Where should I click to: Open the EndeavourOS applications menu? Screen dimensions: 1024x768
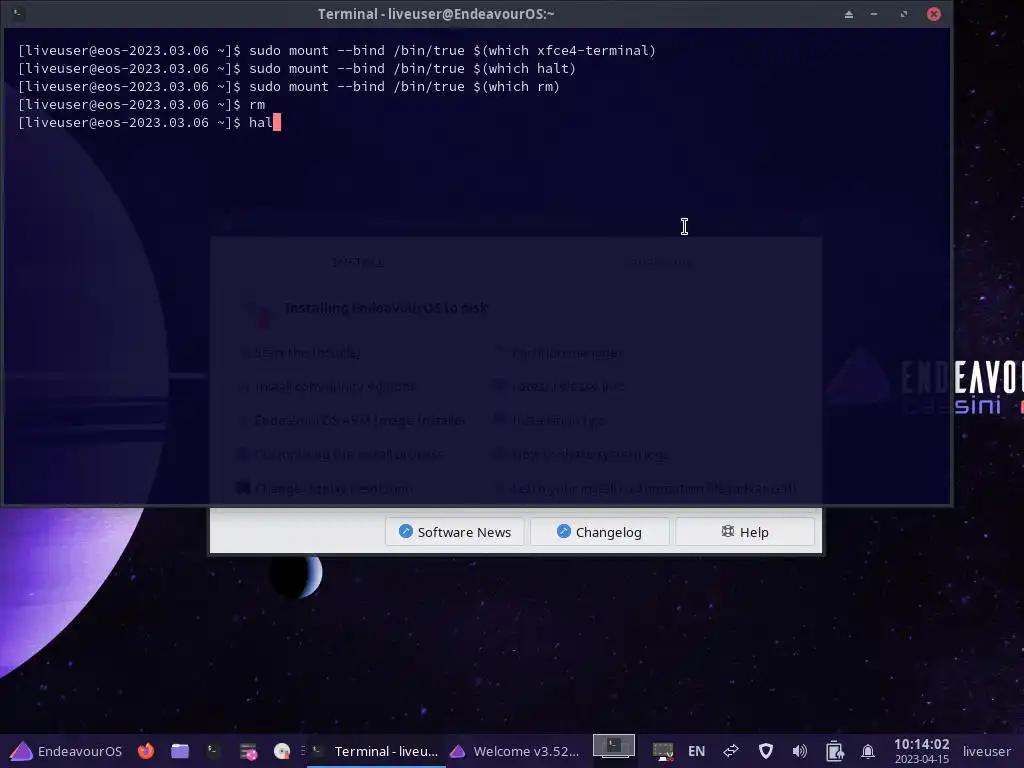pyautogui.click(x=65, y=751)
